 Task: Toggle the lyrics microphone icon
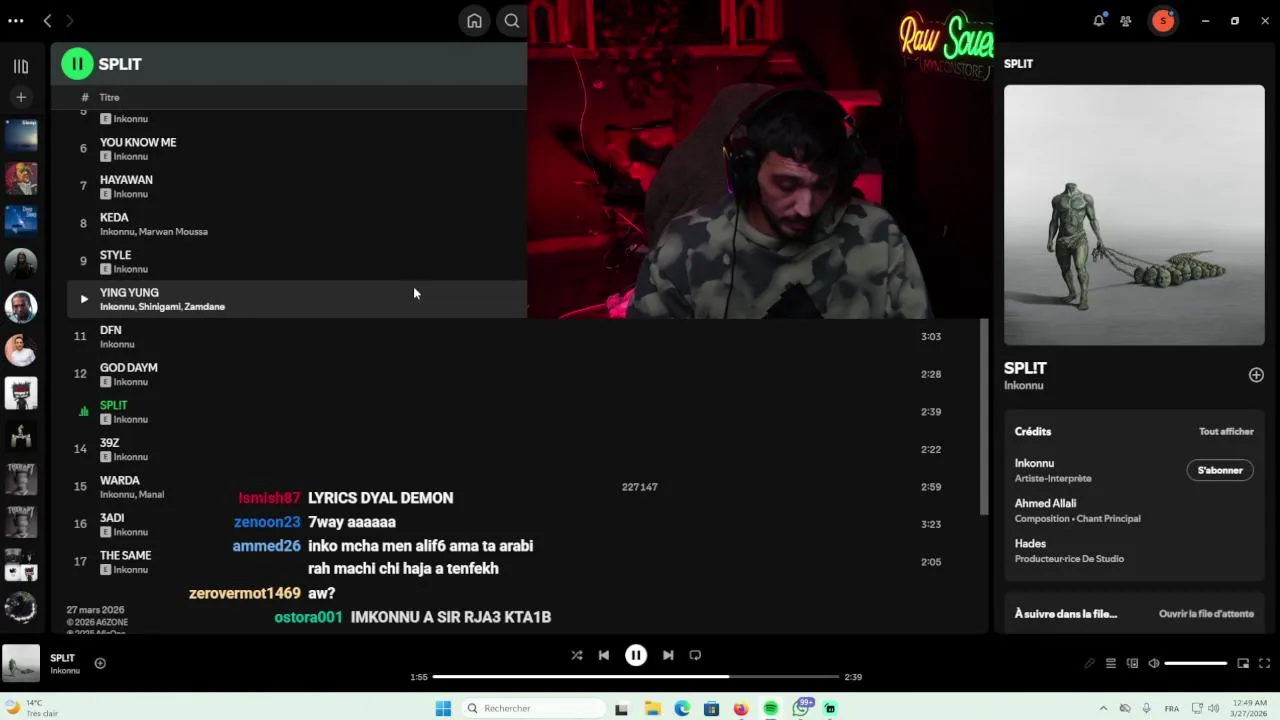tap(1090, 663)
